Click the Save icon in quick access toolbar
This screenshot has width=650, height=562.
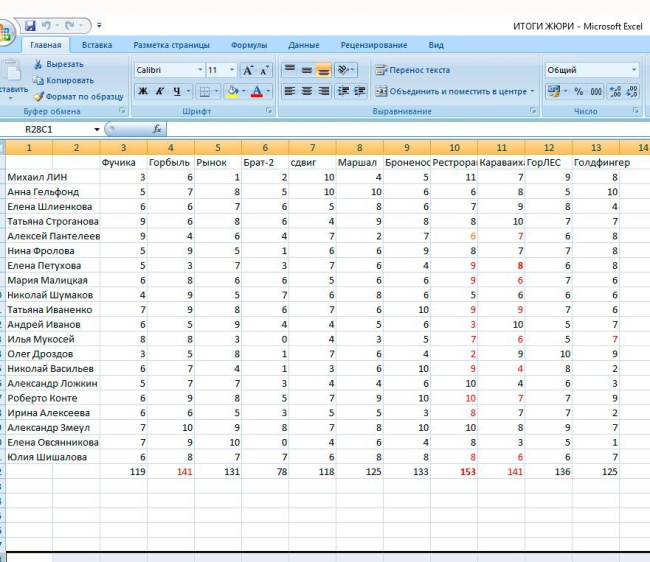coord(30,24)
